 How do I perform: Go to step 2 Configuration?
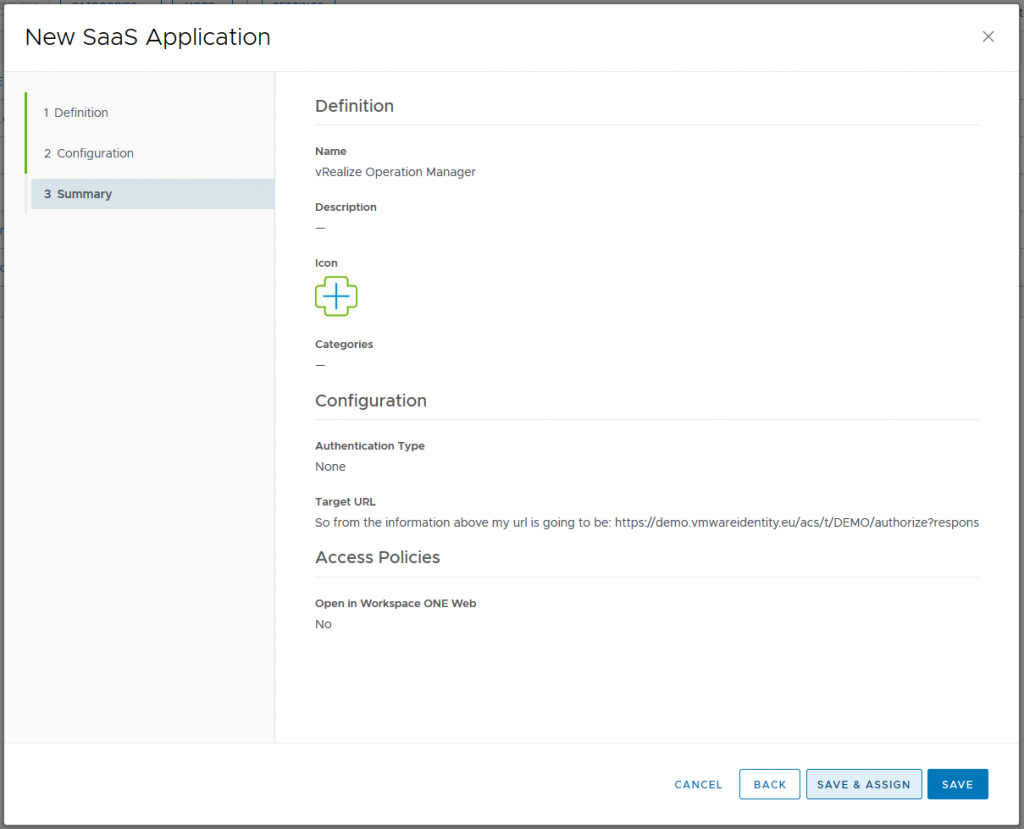click(x=89, y=153)
